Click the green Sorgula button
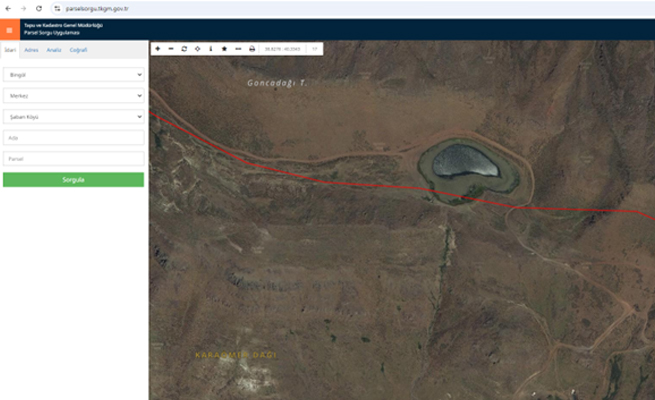The height and width of the screenshot is (400, 655). [x=74, y=180]
